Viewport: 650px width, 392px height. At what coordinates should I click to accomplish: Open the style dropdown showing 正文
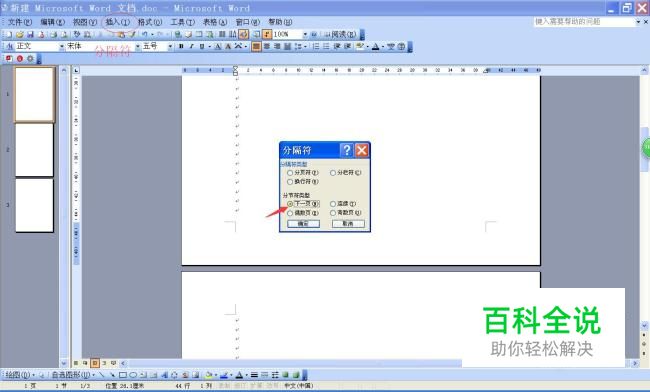pos(62,46)
